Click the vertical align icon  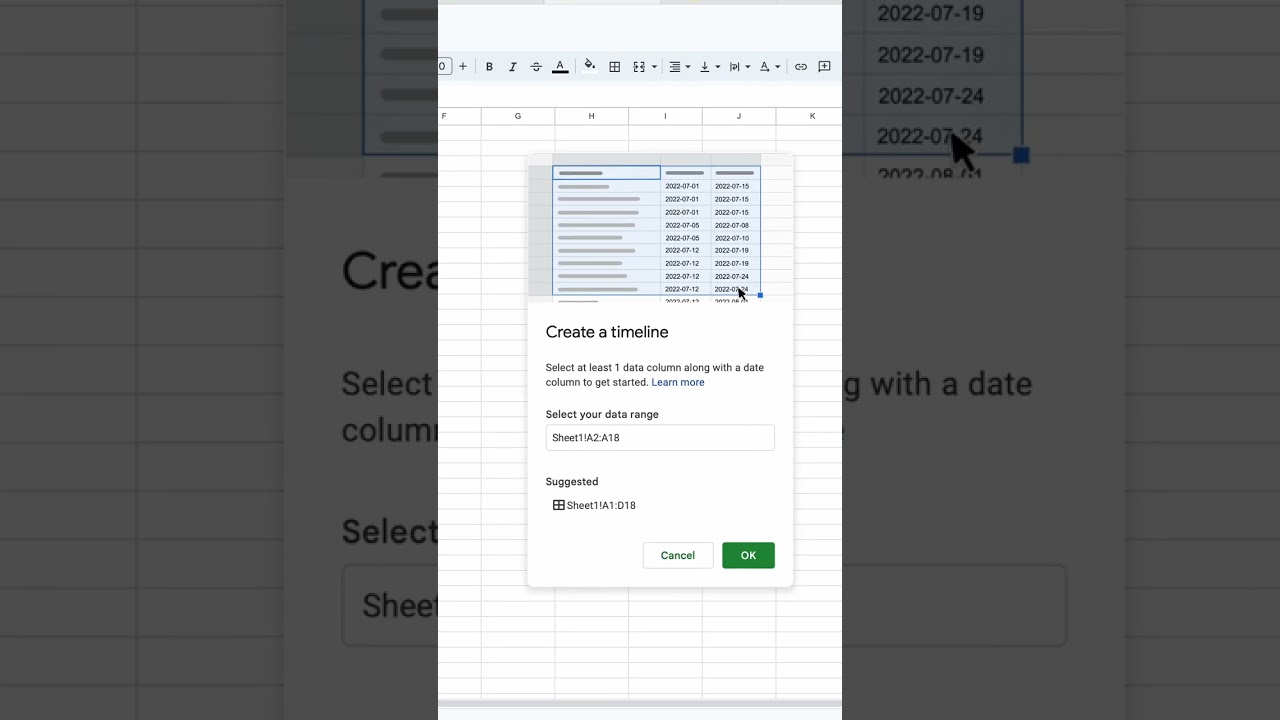click(705, 67)
